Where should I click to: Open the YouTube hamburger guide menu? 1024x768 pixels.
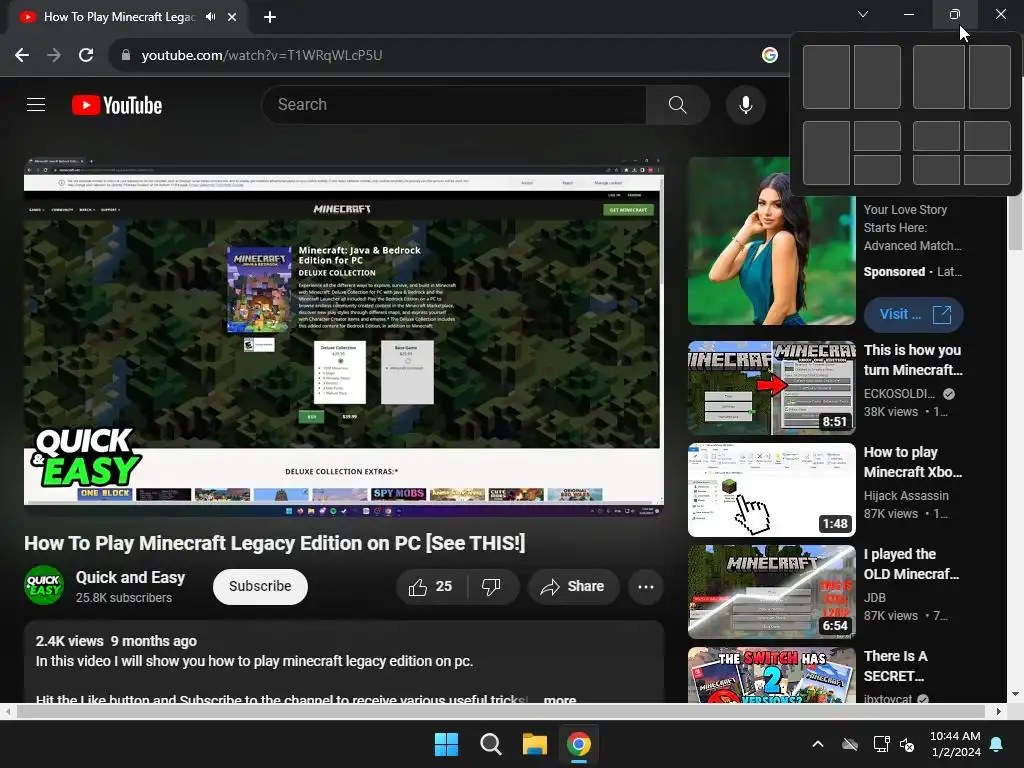(x=36, y=104)
